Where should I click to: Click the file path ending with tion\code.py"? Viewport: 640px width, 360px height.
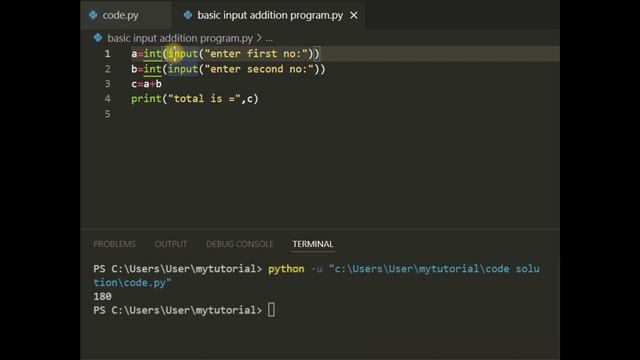(132, 282)
